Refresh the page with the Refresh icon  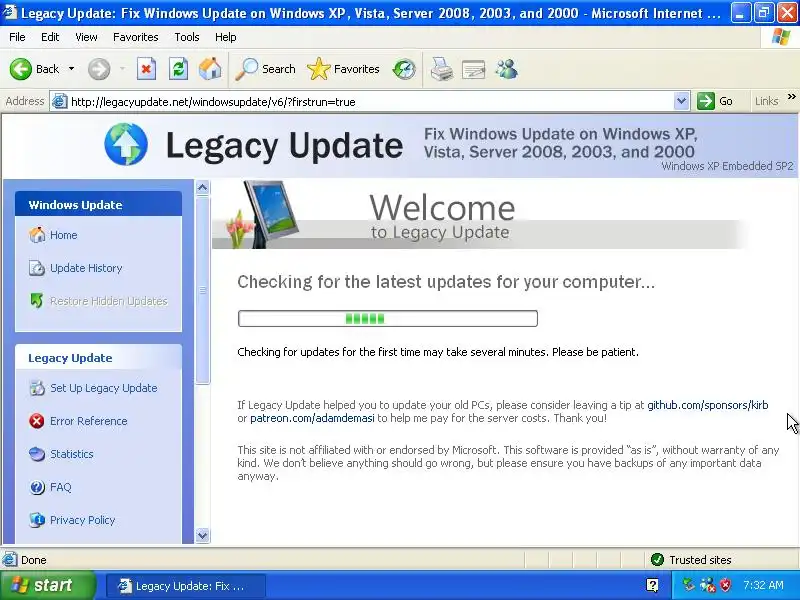coord(178,69)
